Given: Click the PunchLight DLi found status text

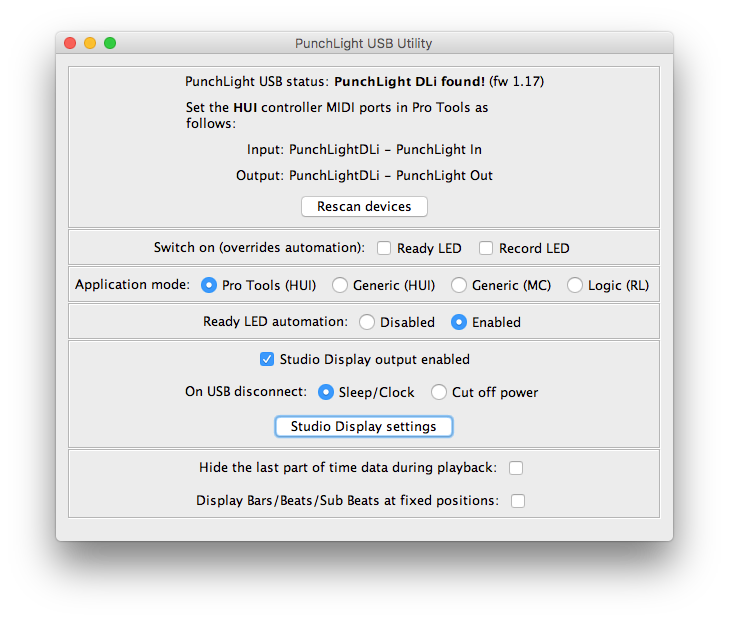Looking at the screenshot, I should click(x=410, y=82).
